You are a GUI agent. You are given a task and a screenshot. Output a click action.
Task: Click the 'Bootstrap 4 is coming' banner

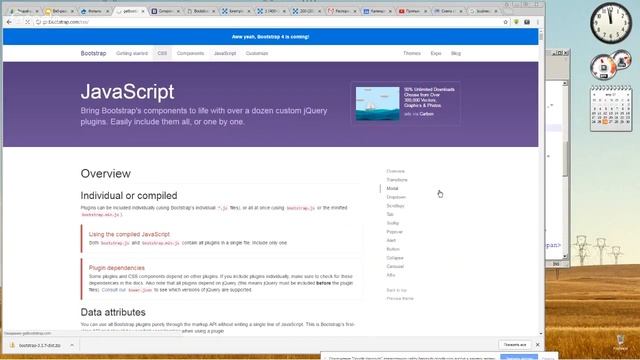[270, 37]
